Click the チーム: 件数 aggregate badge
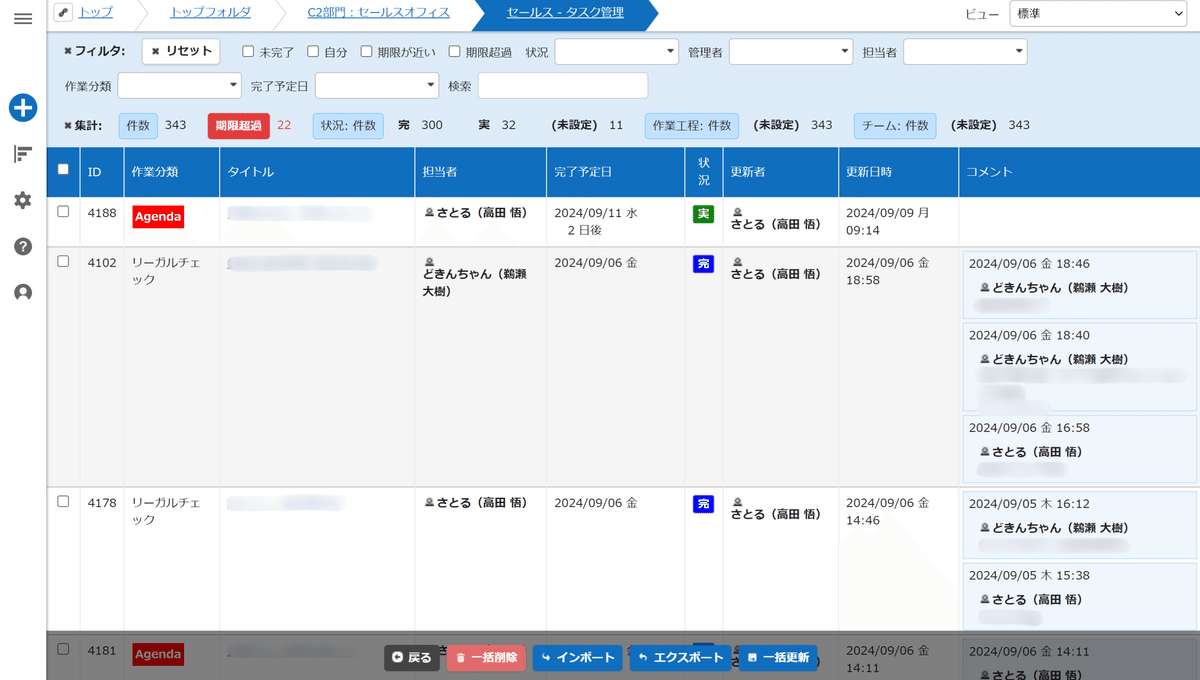1200x680 pixels. (895, 125)
